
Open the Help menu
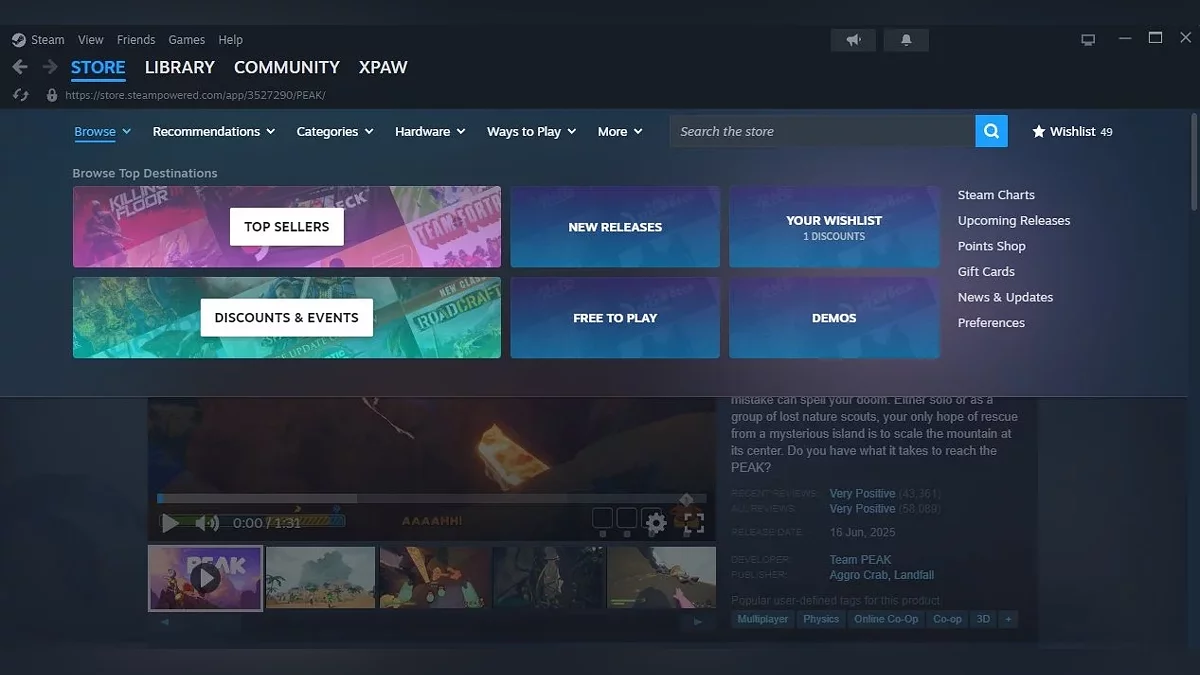pyautogui.click(x=231, y=40)
